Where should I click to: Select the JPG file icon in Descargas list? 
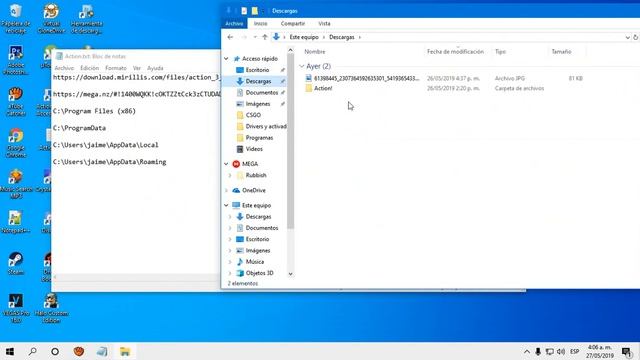point(309,78)
